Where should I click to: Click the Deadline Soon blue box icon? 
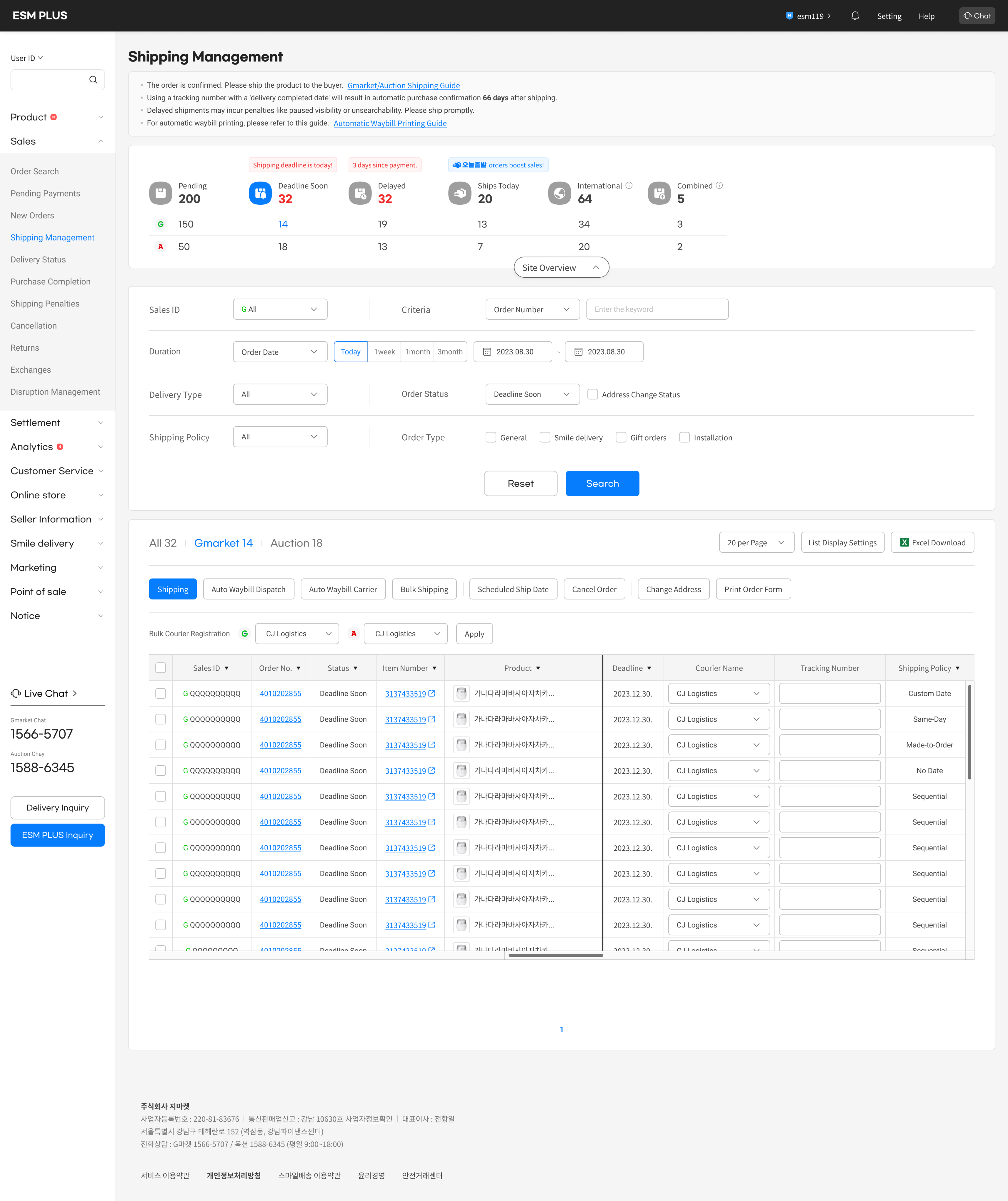tap(260, 193)
